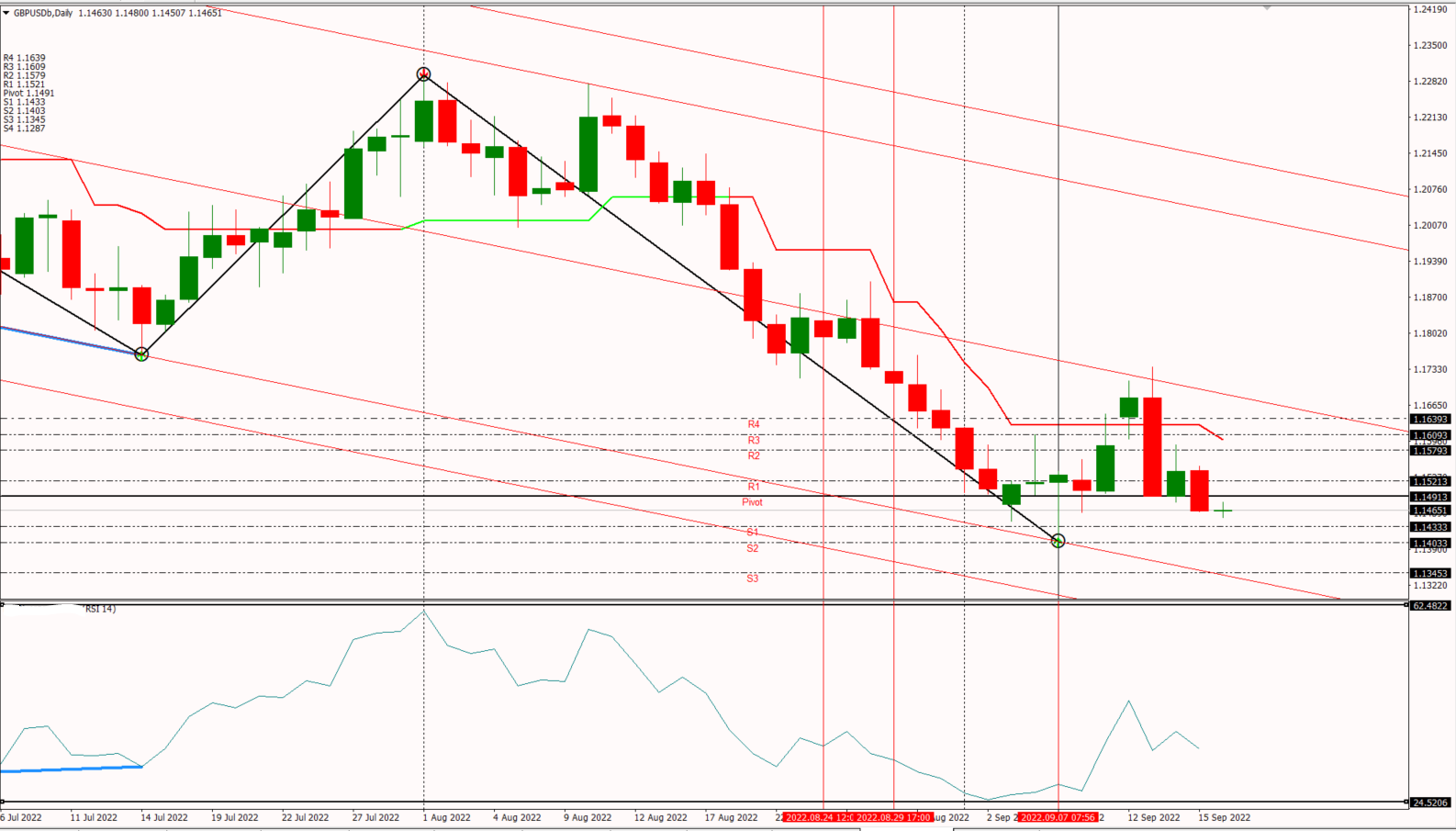Click the S4 1.1287 pivot level text
Screen dimensions: 1456x831
coord(24,129)
